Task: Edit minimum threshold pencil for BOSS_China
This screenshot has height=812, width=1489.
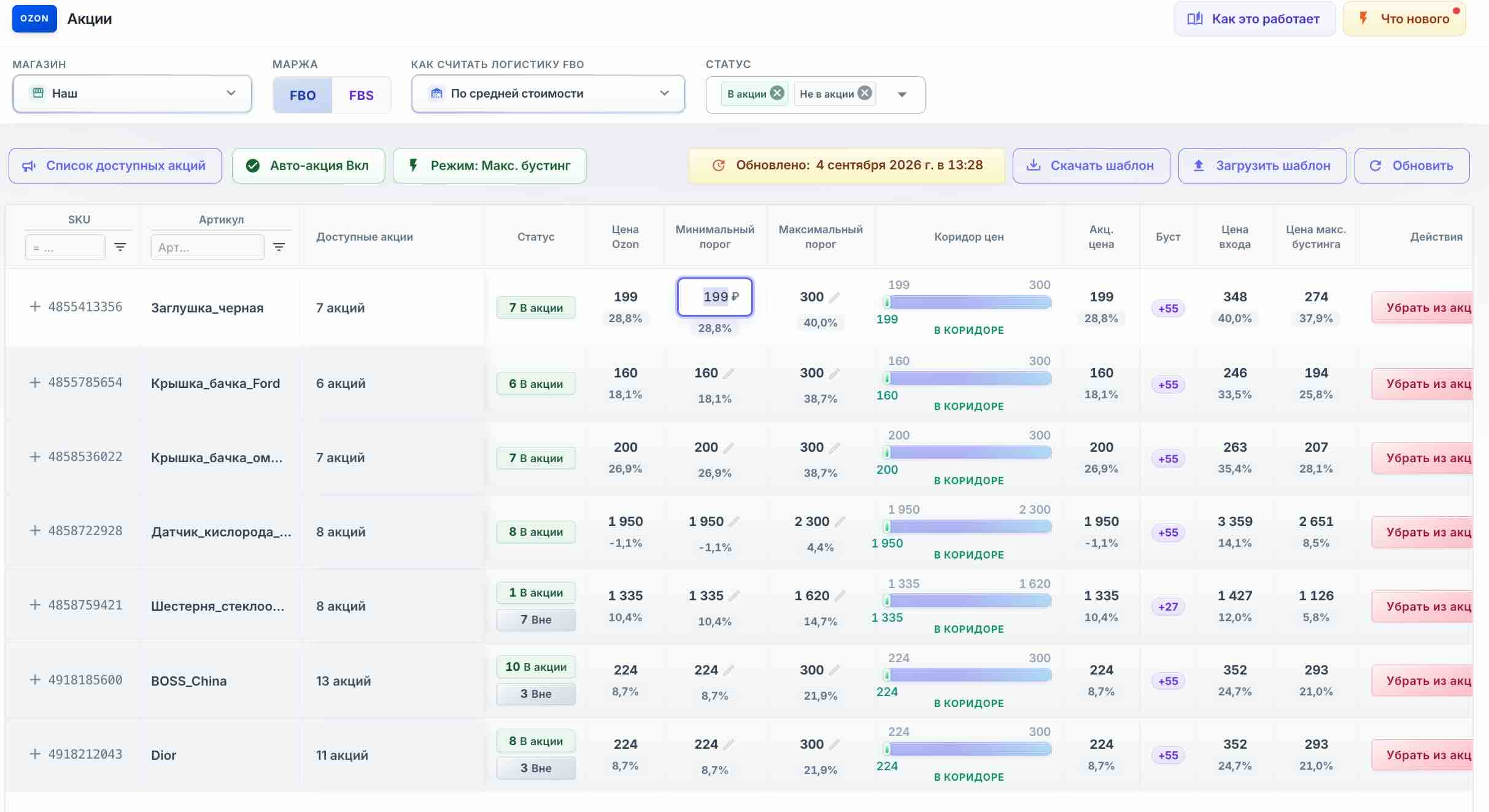Action: [x=729, y=670]
